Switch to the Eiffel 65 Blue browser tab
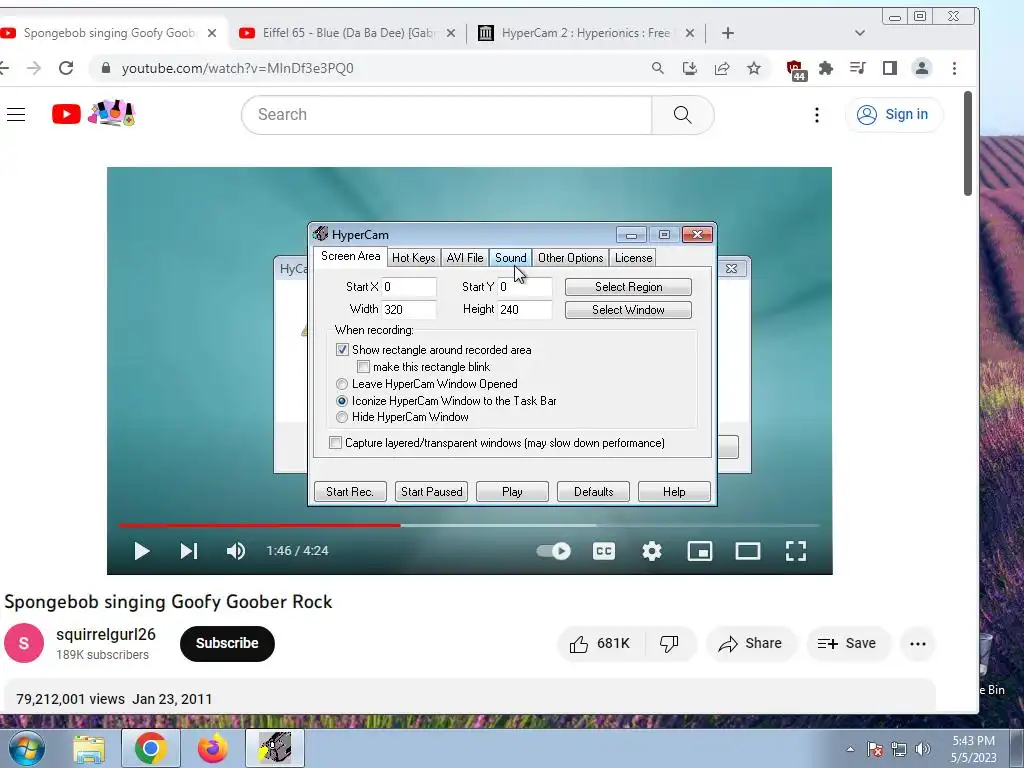The width and height of the screenshot is (1024, 768). click(x=348, y=33)
